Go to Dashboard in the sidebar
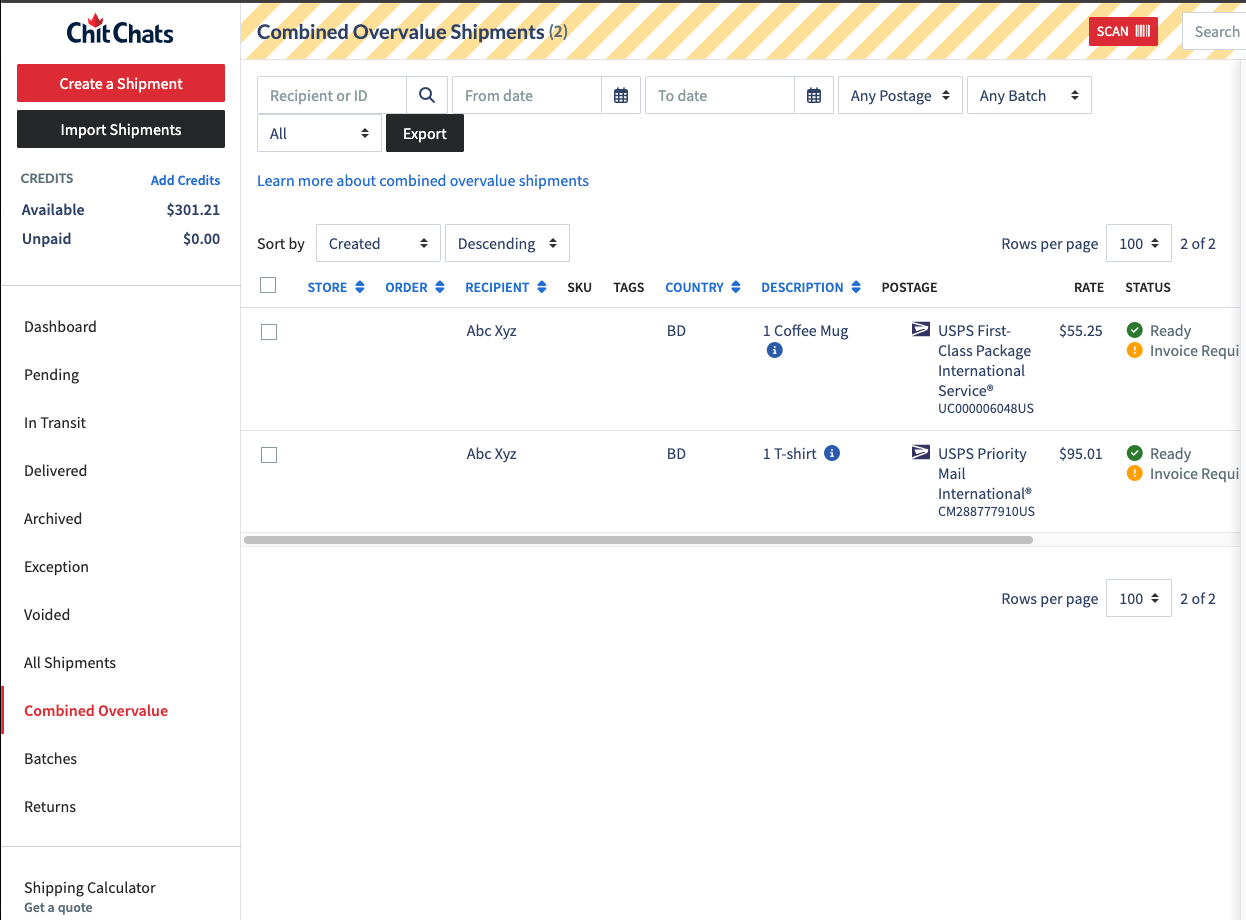This screenshot has width=1246, height=920. tap(60, 327)
